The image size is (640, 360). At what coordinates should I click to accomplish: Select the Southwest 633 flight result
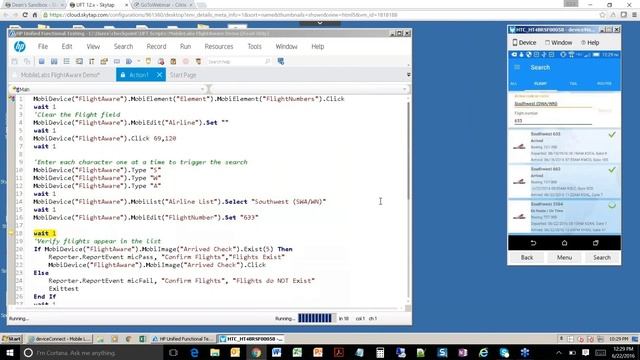click(564, 147)
